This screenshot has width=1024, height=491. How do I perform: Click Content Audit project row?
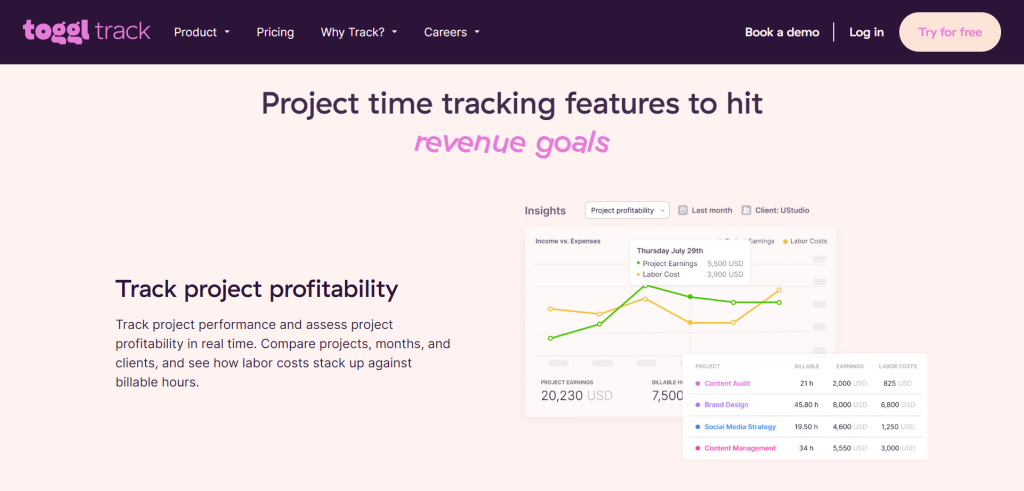pos(805,383)
